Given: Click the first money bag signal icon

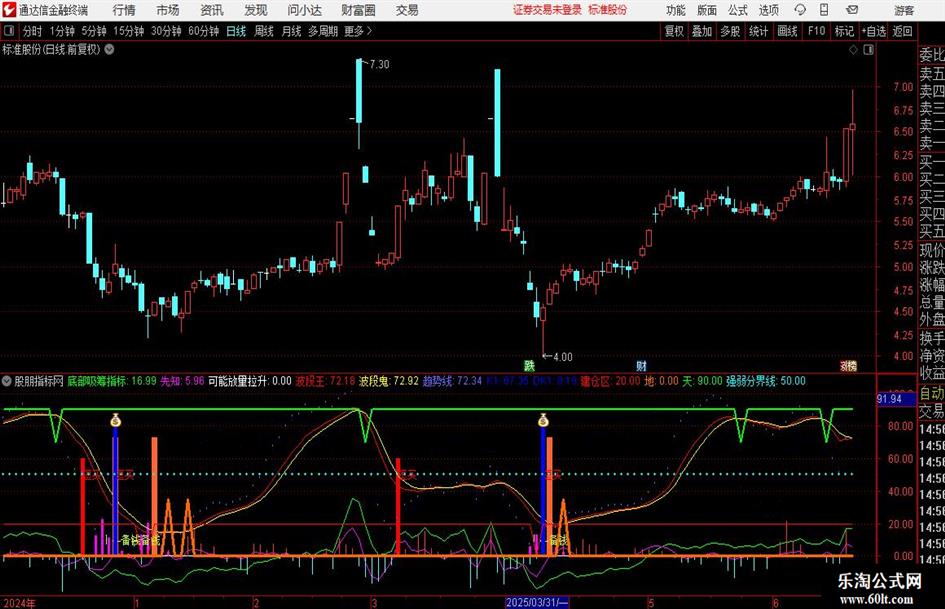Looking at the screenshot, I should (x=116, y=420).
